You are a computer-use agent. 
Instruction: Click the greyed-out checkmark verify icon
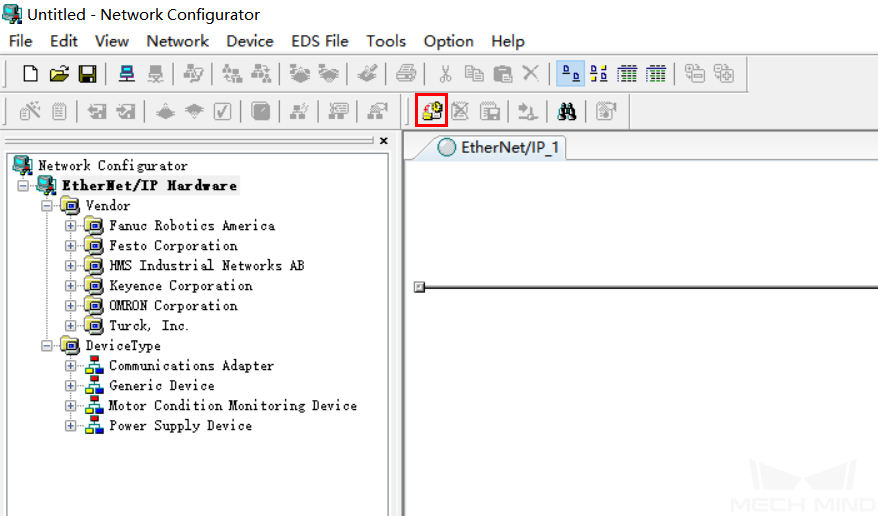pyautogui.click(x=222, y=111)
